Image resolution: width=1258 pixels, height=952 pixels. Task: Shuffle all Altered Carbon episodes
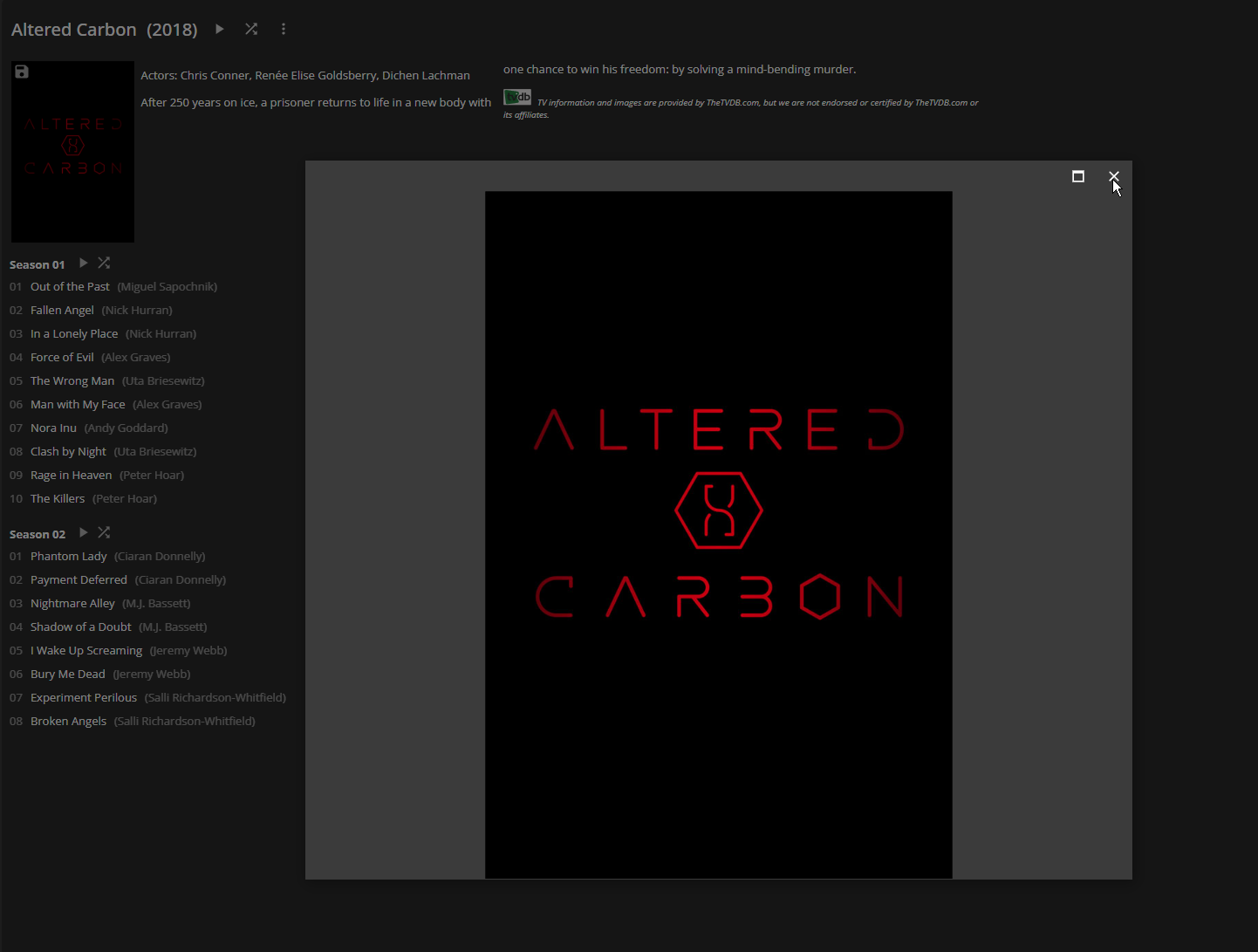[251, 29]
